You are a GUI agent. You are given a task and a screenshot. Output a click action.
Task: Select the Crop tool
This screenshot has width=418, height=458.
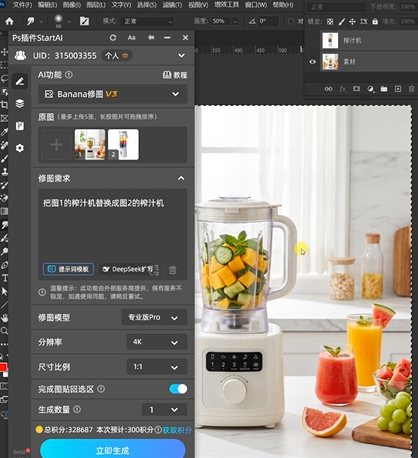(x=4, y=105)
